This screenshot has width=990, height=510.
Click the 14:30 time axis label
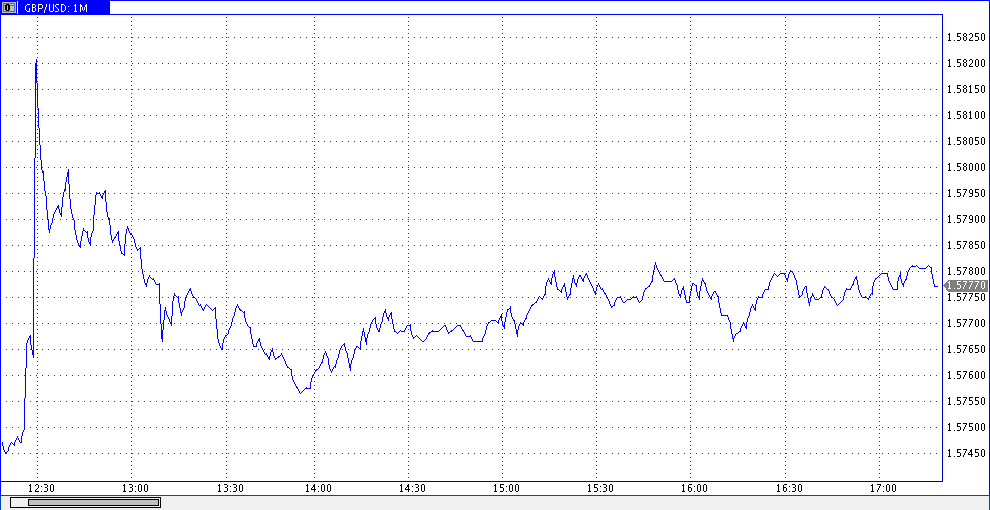(413, 489)
